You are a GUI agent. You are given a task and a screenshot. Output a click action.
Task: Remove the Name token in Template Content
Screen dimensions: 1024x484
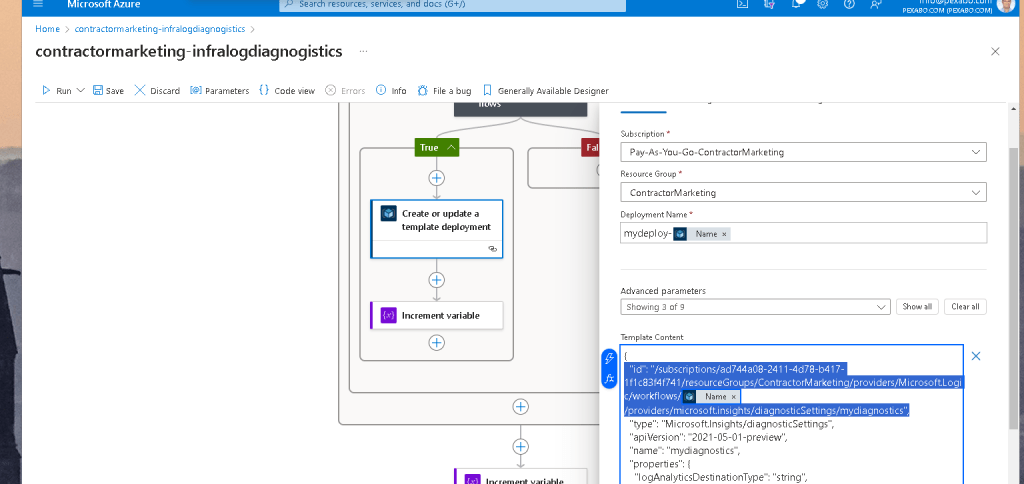click(x=733, y=396)
